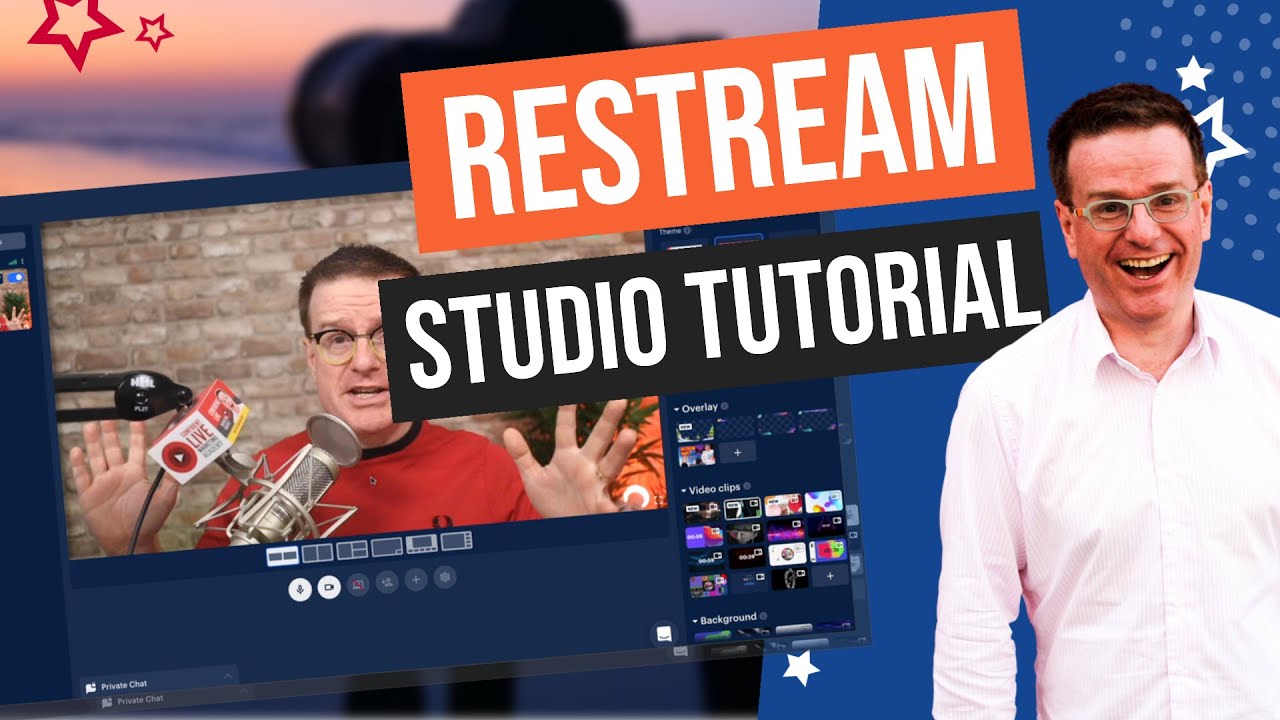This screenshot has width=1280, height=720.
Task: Collapse the Video clips section arrow
Action: click(684, 491)
